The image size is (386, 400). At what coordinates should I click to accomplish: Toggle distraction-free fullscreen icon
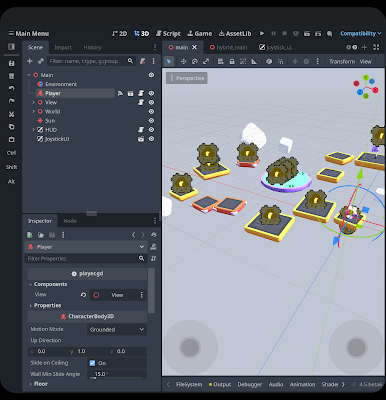376,47
